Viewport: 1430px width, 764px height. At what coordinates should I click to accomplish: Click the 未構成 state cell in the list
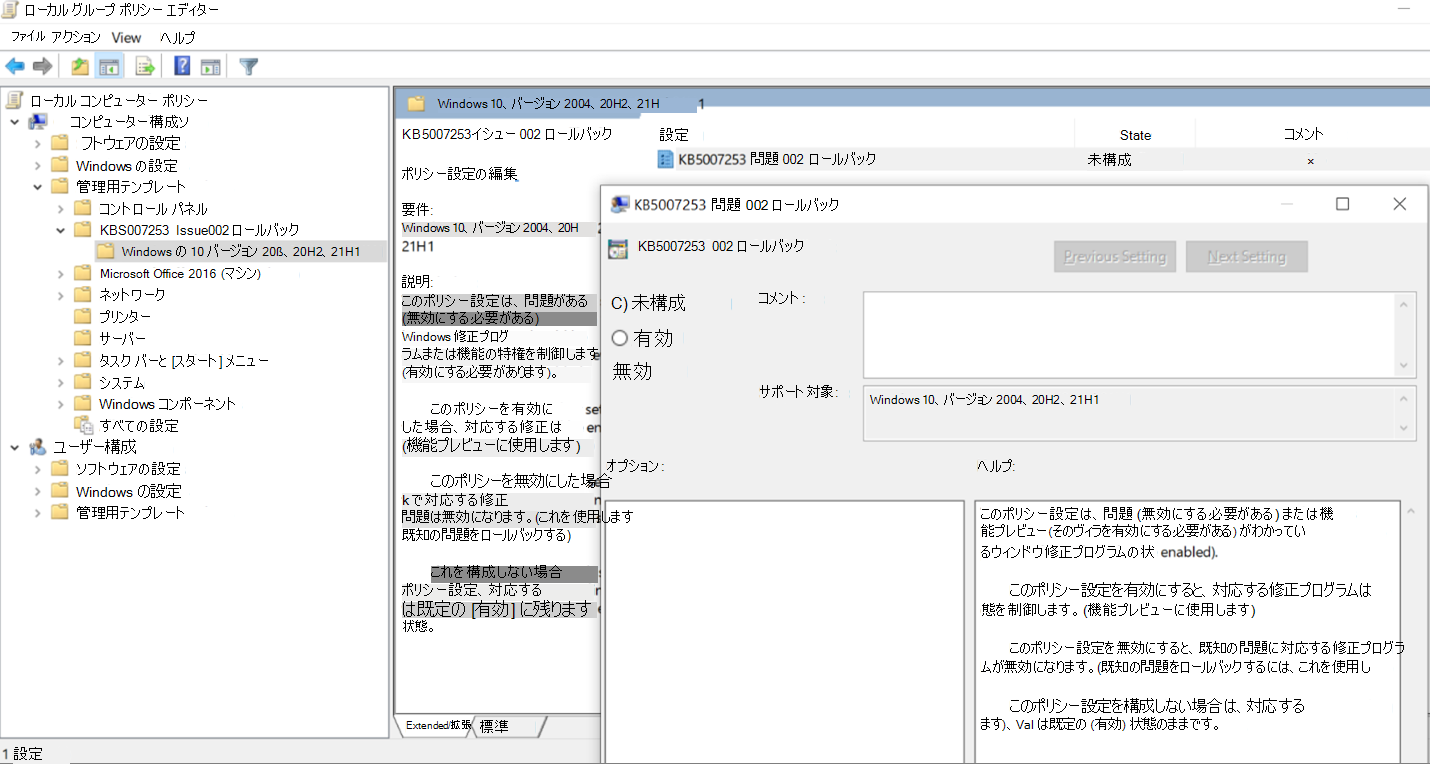1109,159
